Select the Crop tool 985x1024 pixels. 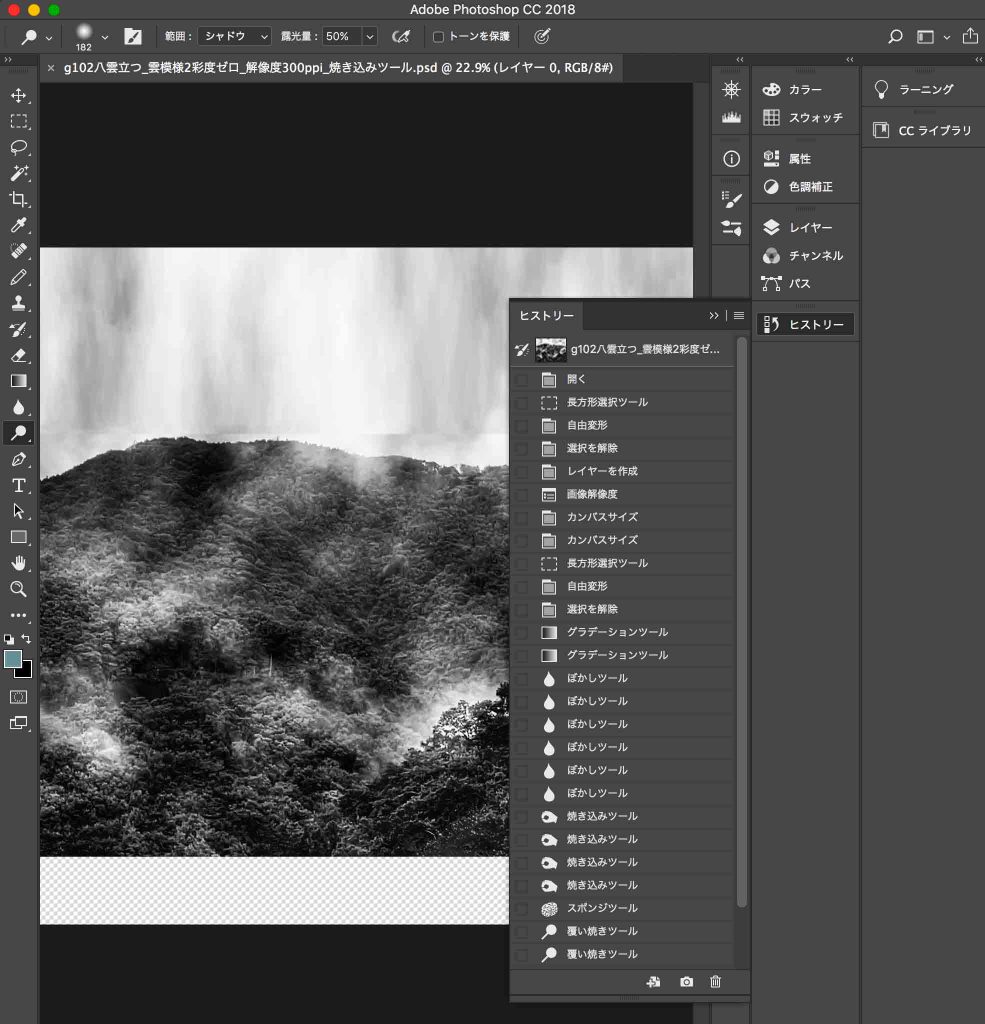click(x=18, y=199)
